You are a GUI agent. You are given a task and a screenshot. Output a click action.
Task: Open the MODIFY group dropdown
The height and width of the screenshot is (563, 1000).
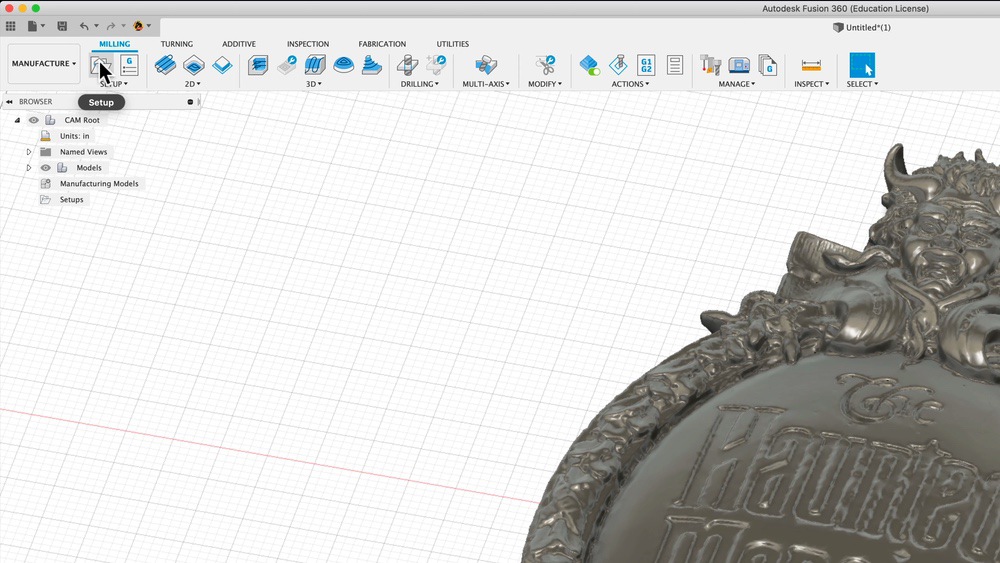coord(545,84)
